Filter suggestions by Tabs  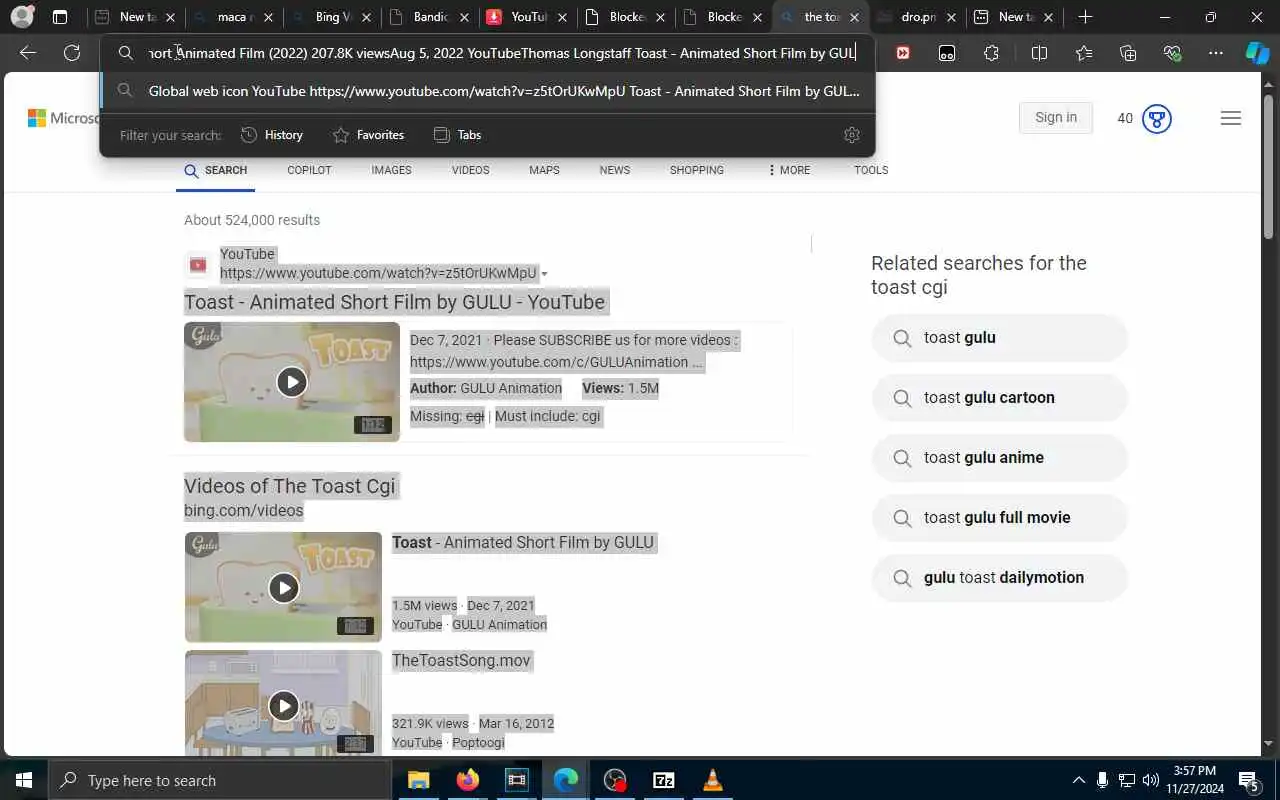pyautogui.click(x=457, y=135)
